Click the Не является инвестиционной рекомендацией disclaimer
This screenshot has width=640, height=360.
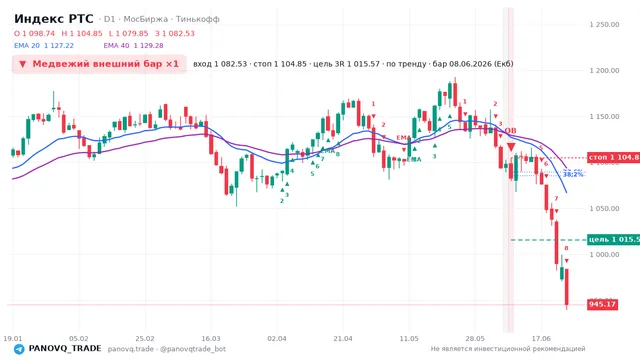pyautogui.click(x=508, y=349)
